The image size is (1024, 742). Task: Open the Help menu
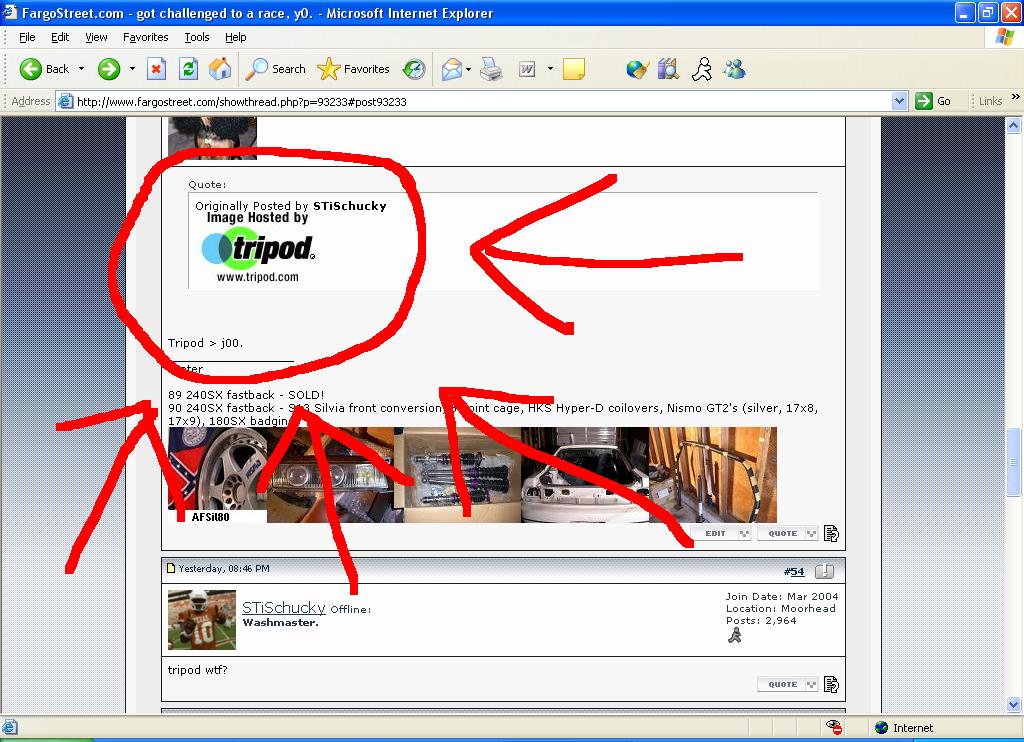click(x=236, y=37)
